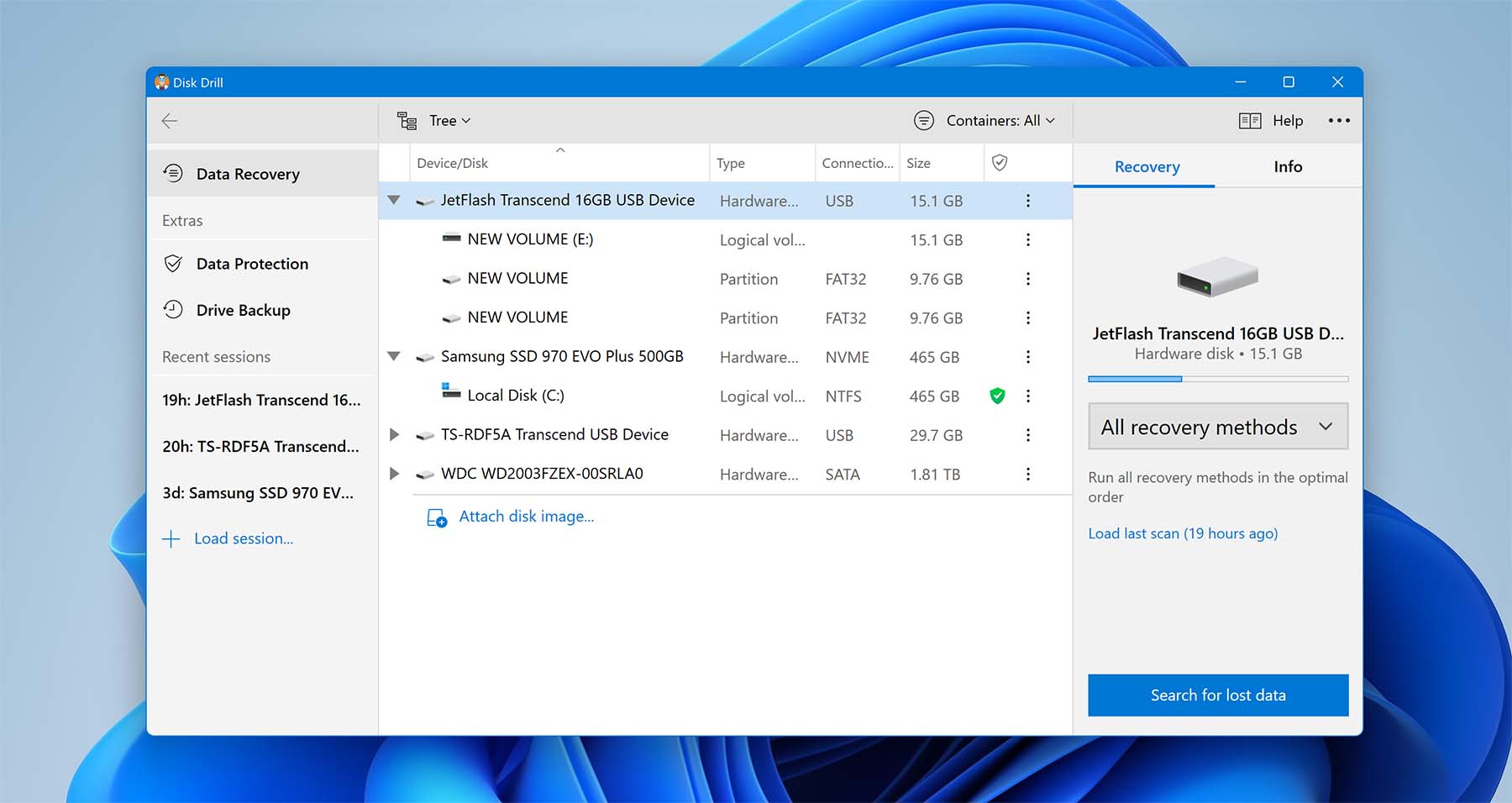This screenshot has width=1512, height=803.
Task: Click the Help book icon
Action: [1250, 121]
